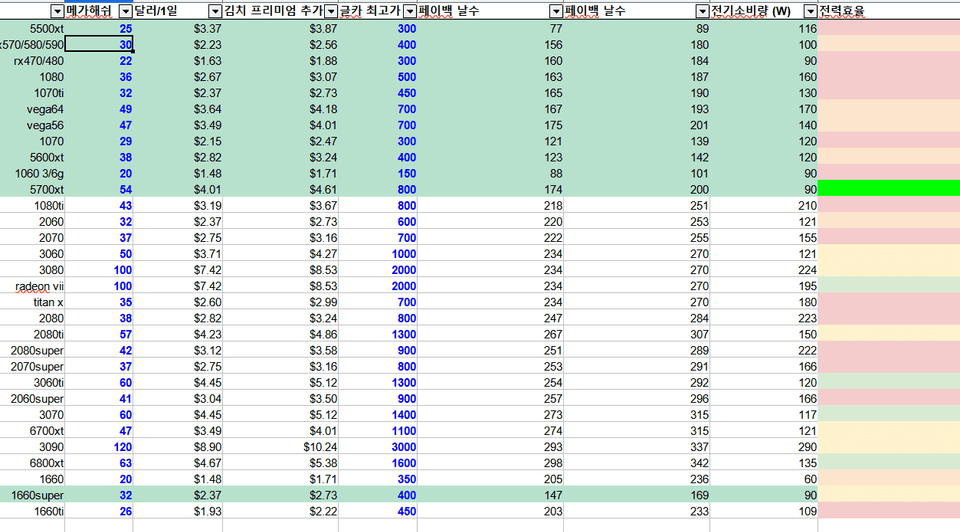Open the 김치 프리미엄 추가 filter dropdown
The image size is (960, 532).
[331, 11]
